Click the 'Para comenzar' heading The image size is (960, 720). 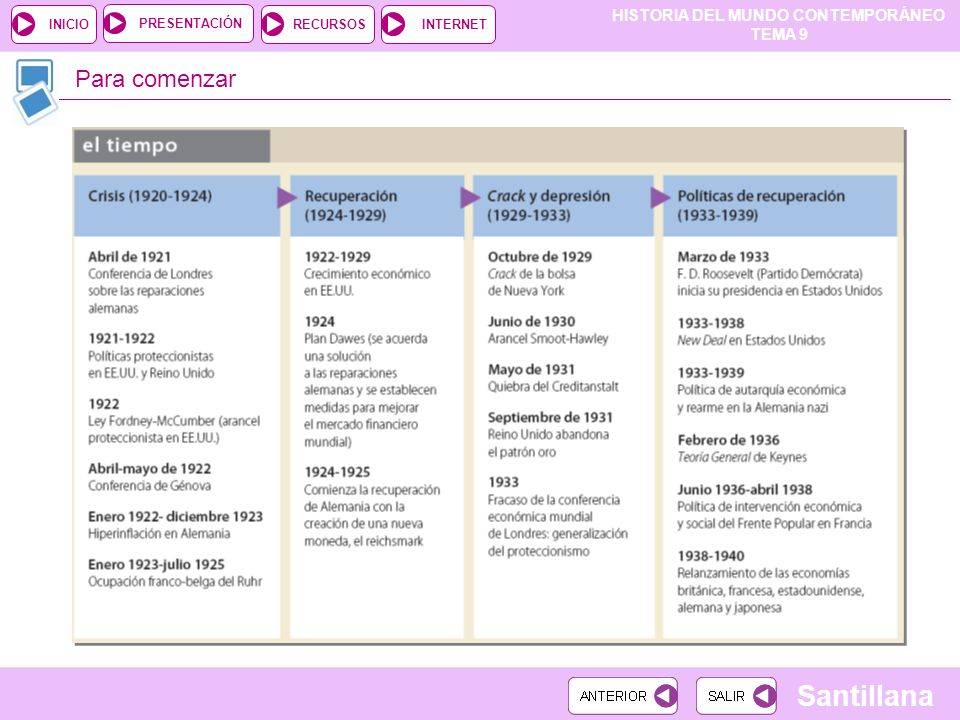coord(156,79)
